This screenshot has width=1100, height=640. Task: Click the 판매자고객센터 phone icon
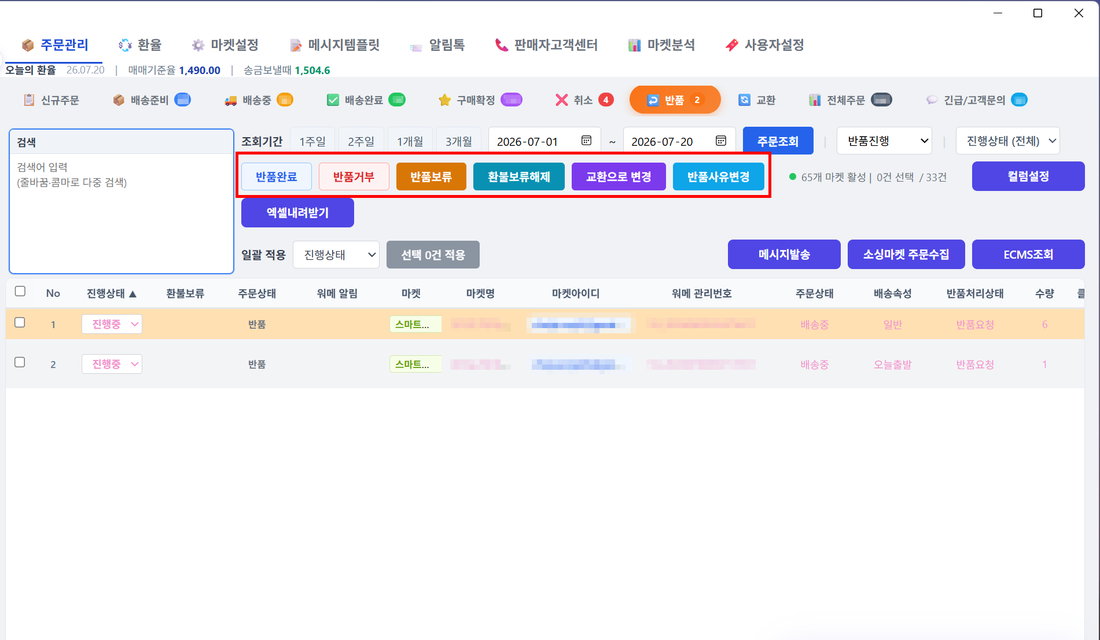pyautogui.click(x=501, y=45)
